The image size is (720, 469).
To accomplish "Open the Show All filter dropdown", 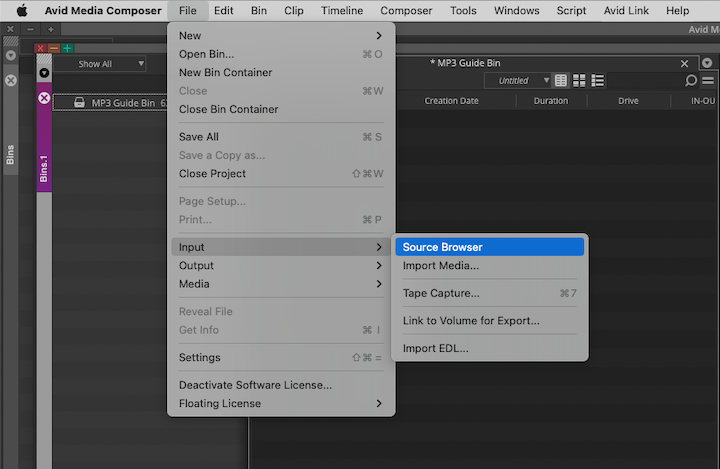I will click(100, 64).
